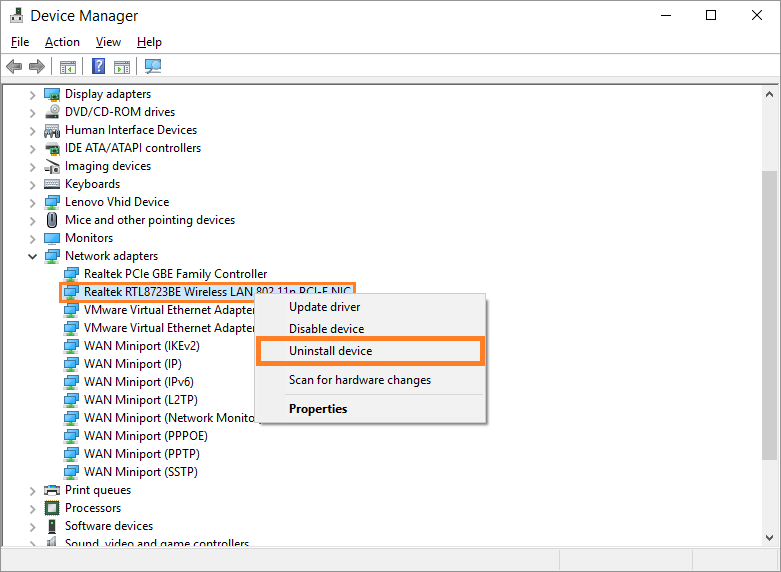Click the scrollbar up arrow
Viewport: 781px width, 572px height.
tap(769, 94)
